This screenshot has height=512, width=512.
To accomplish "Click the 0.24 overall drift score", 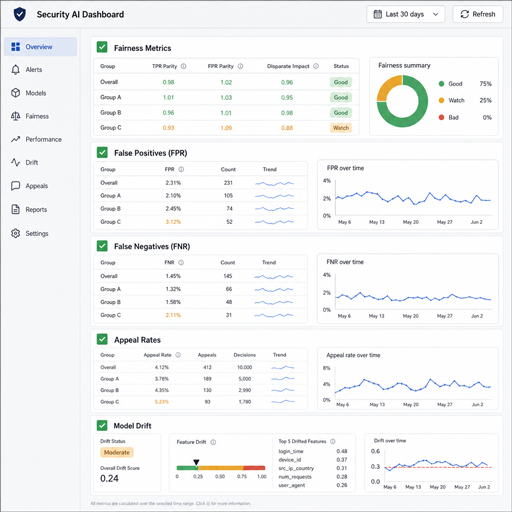I will 109,478.
